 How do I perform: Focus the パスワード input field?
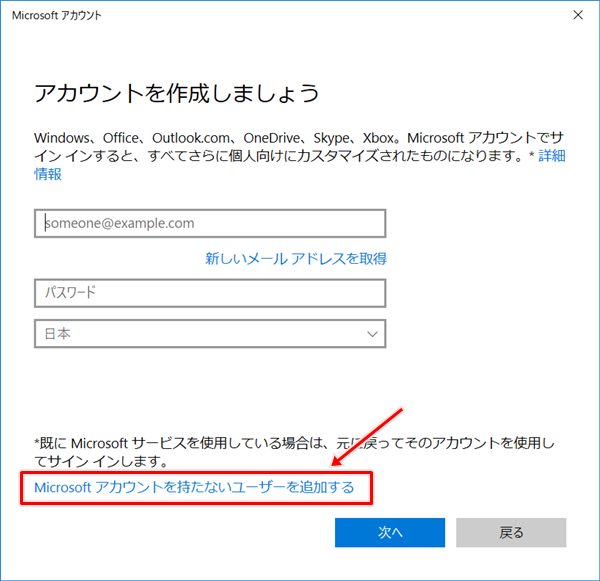210,293
